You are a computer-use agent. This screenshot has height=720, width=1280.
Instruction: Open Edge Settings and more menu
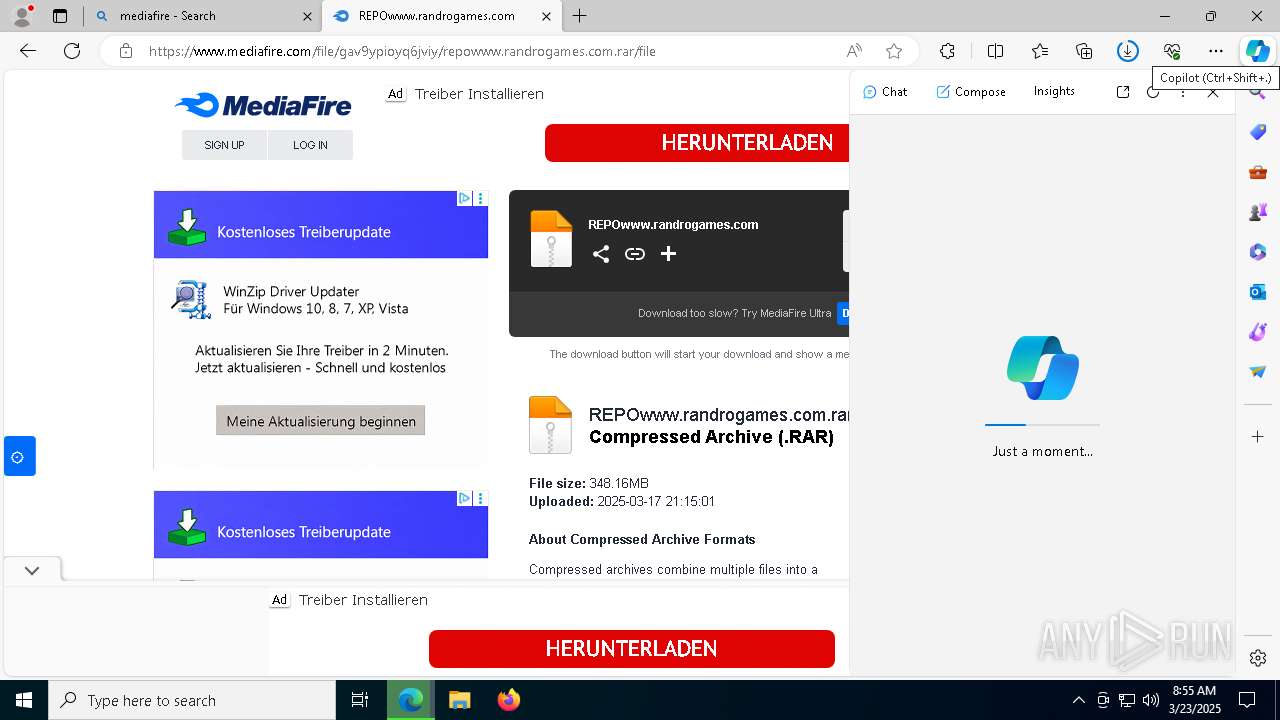tap(1216, 51)
